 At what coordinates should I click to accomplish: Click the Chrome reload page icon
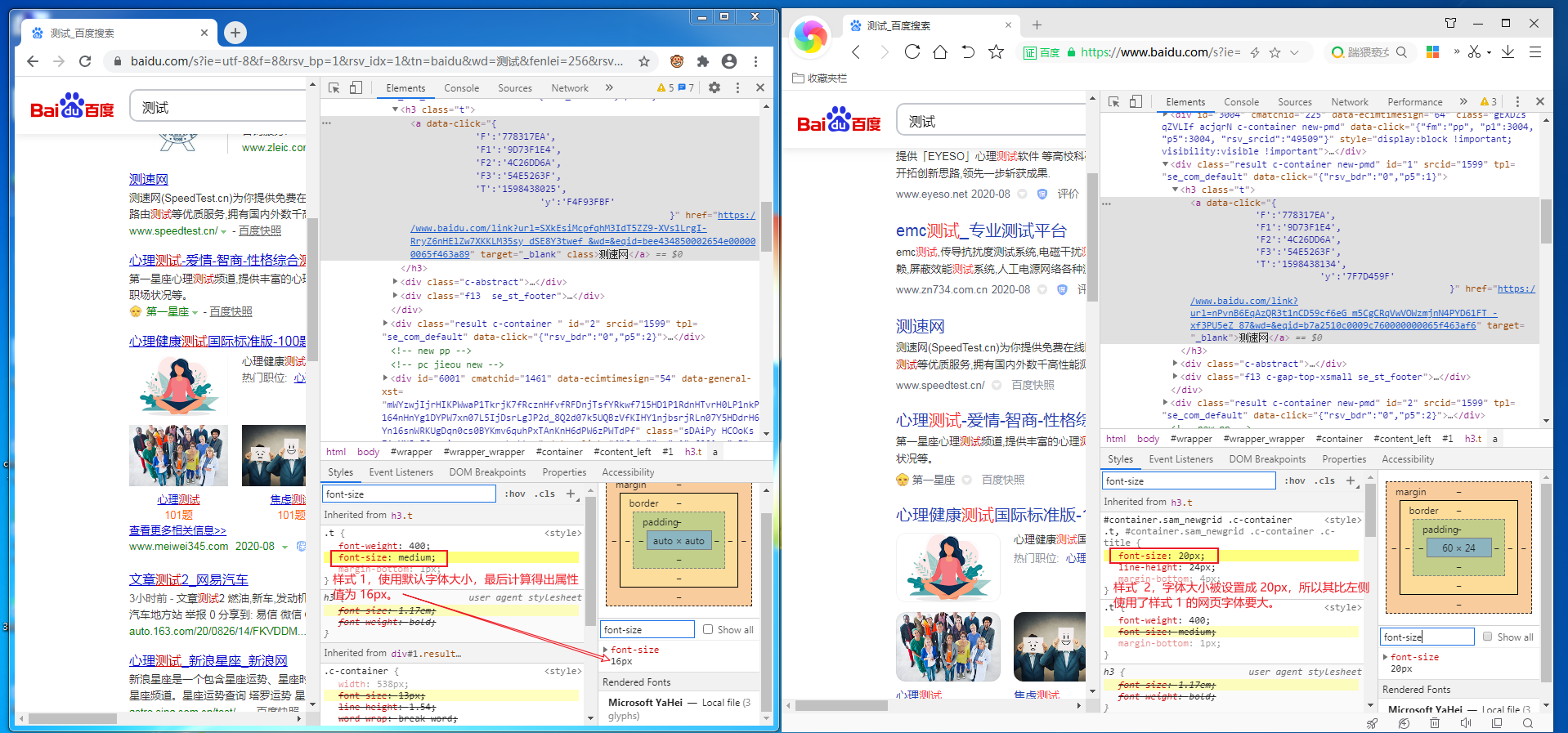[x=85, y=61]
